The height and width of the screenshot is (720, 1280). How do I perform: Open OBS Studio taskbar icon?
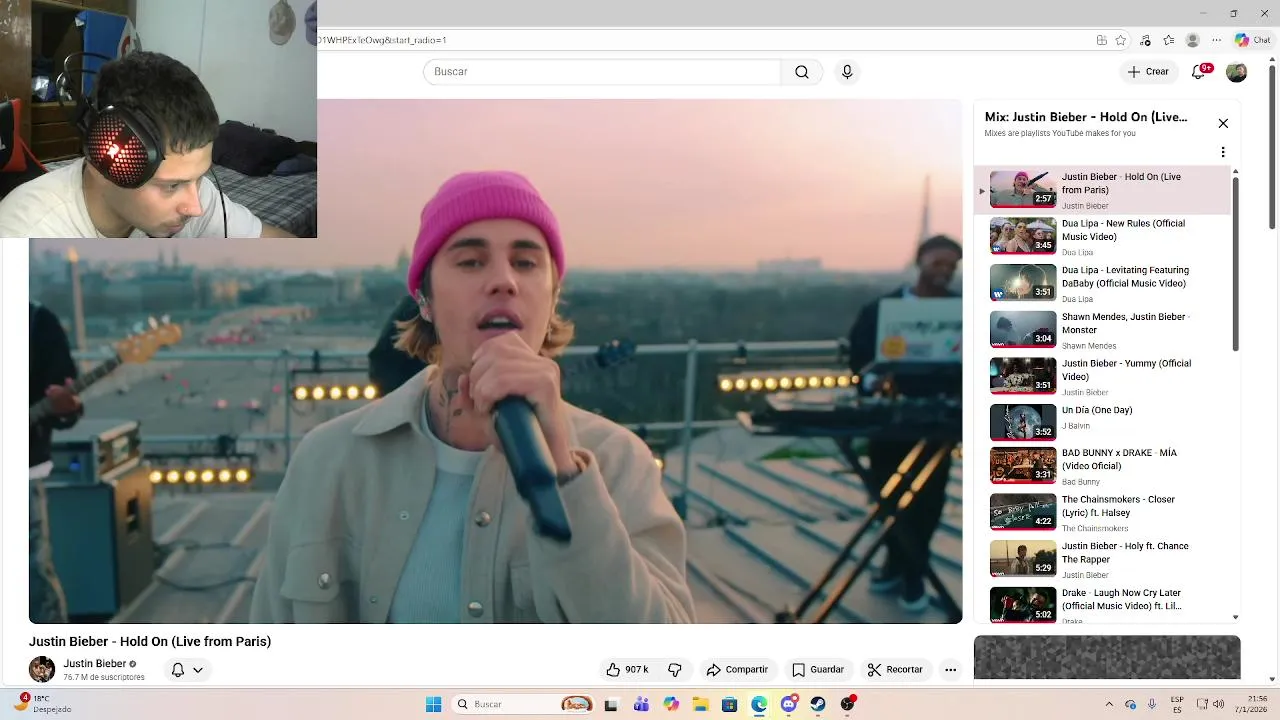point(848,704)
